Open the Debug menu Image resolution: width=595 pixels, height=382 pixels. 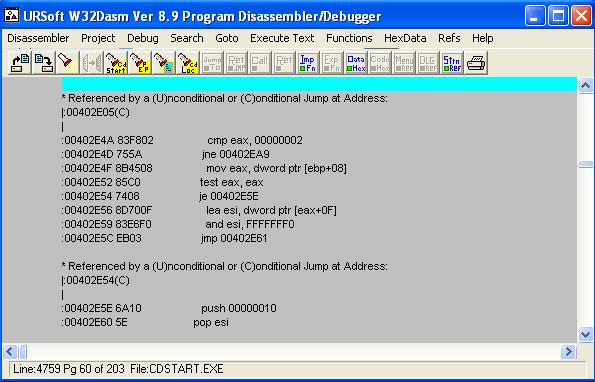tap(143, 38)
